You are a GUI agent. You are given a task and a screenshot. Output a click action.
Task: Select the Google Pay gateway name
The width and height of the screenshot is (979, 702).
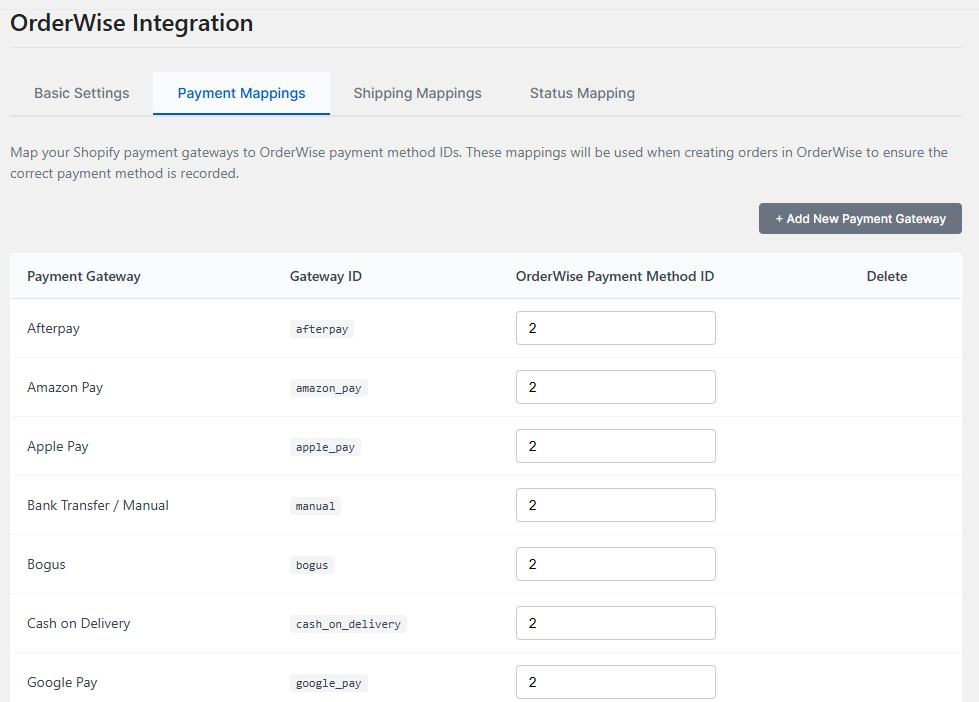pyautogui.click(x=62, y=683)
